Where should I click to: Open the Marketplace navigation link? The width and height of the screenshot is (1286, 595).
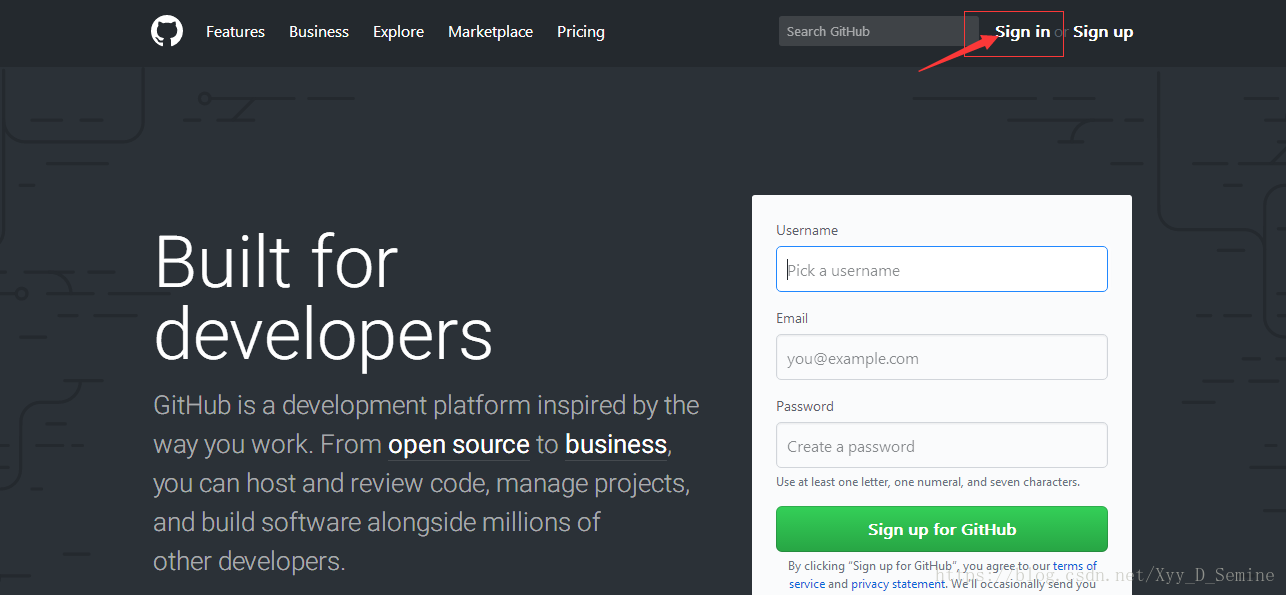coord(490,32)
